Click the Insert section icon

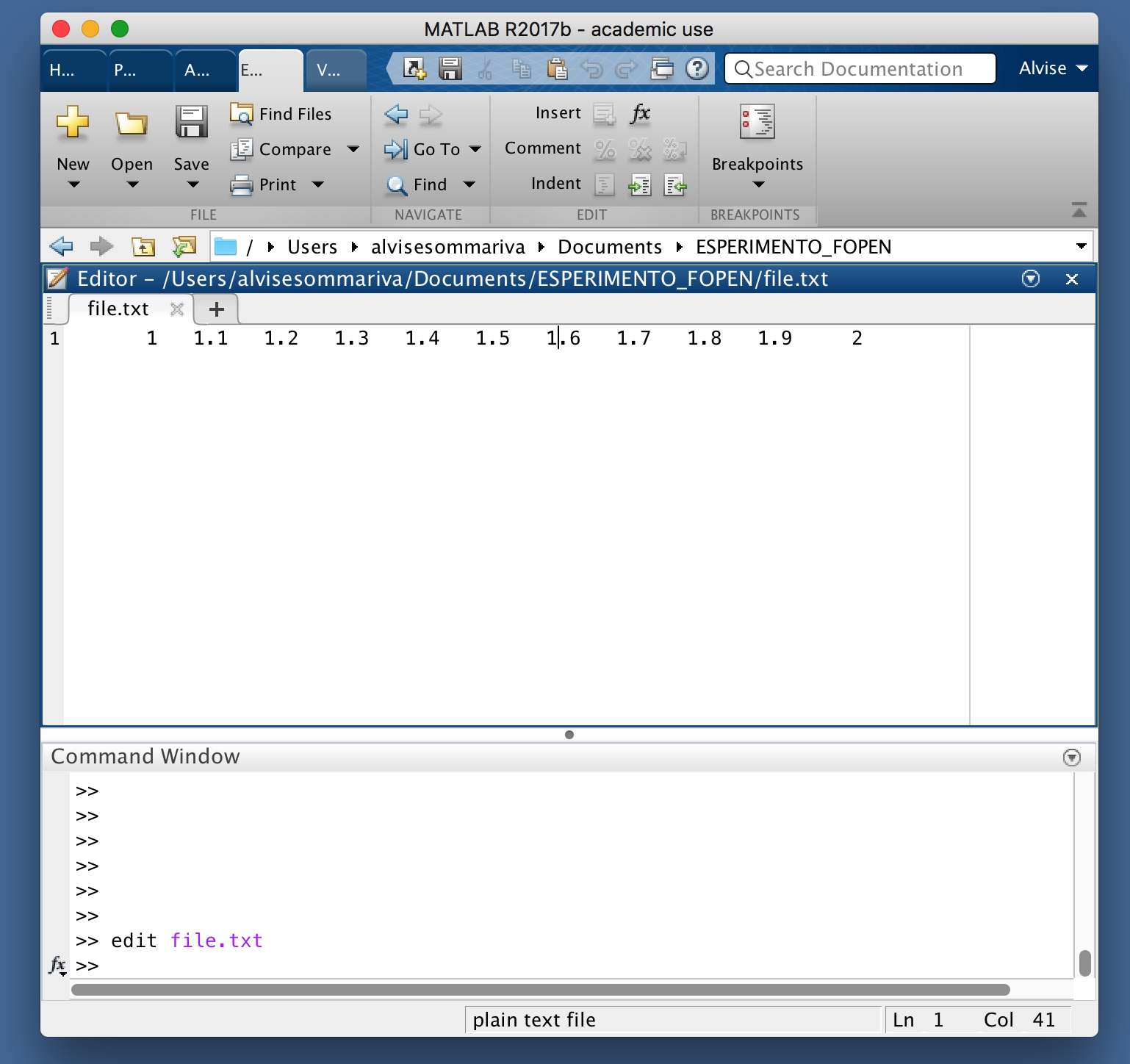[x=604, y=114]
